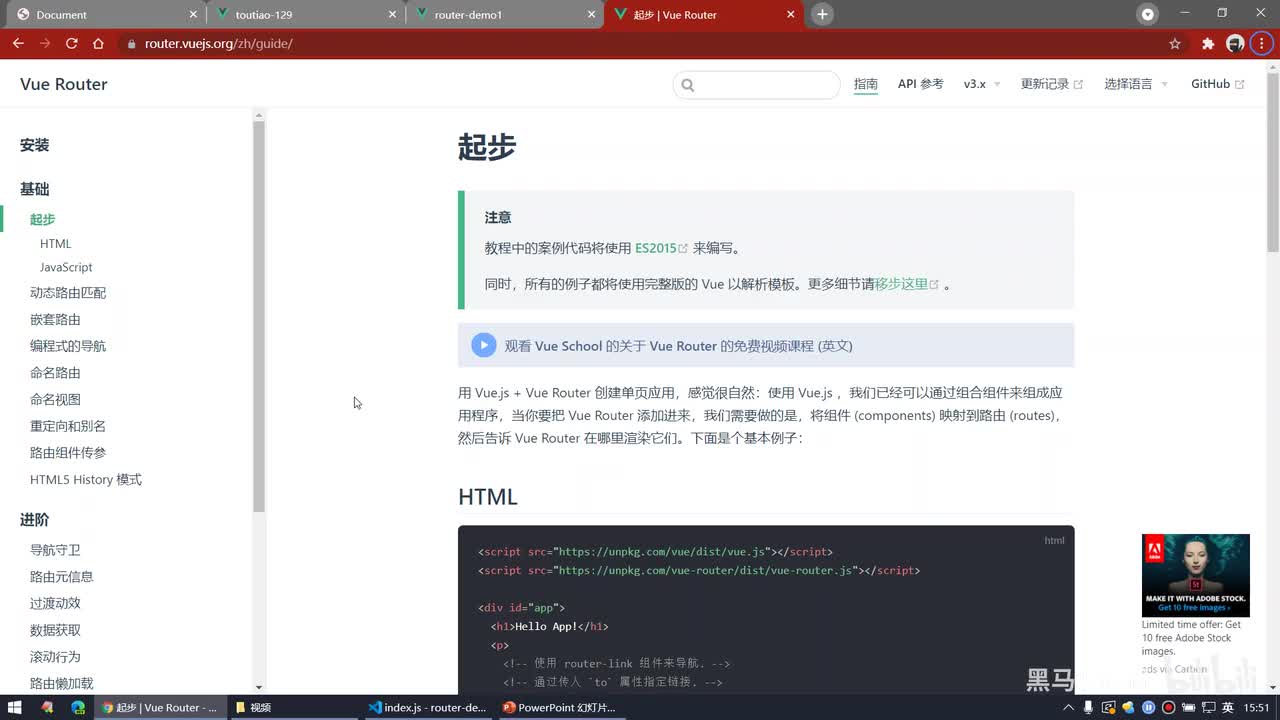
Task: Click the HTML section heading
Action: click(488, 497)
